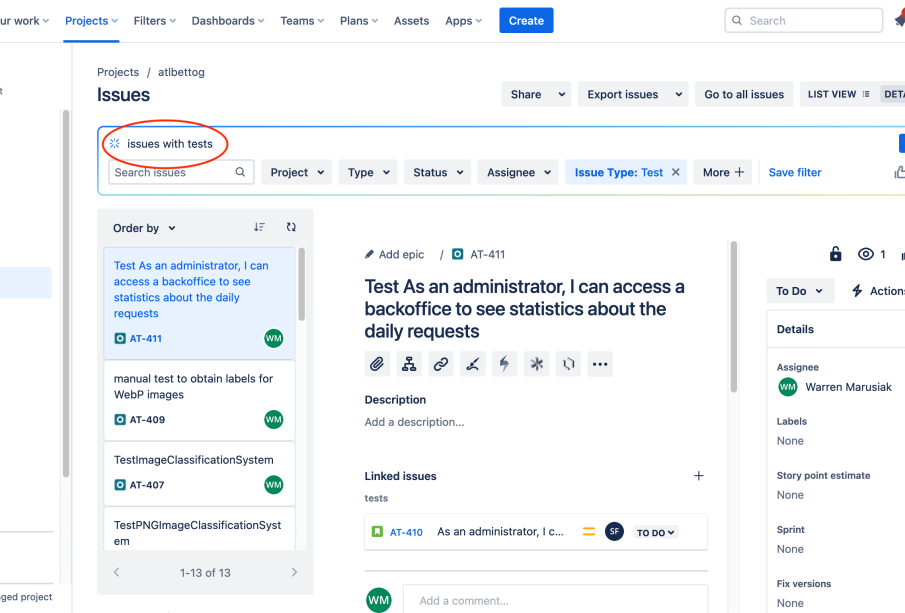Click the sort direction icon beside Order by
Image resolution: width=905 pixels, height=613 pixels.
coord(260,228)
